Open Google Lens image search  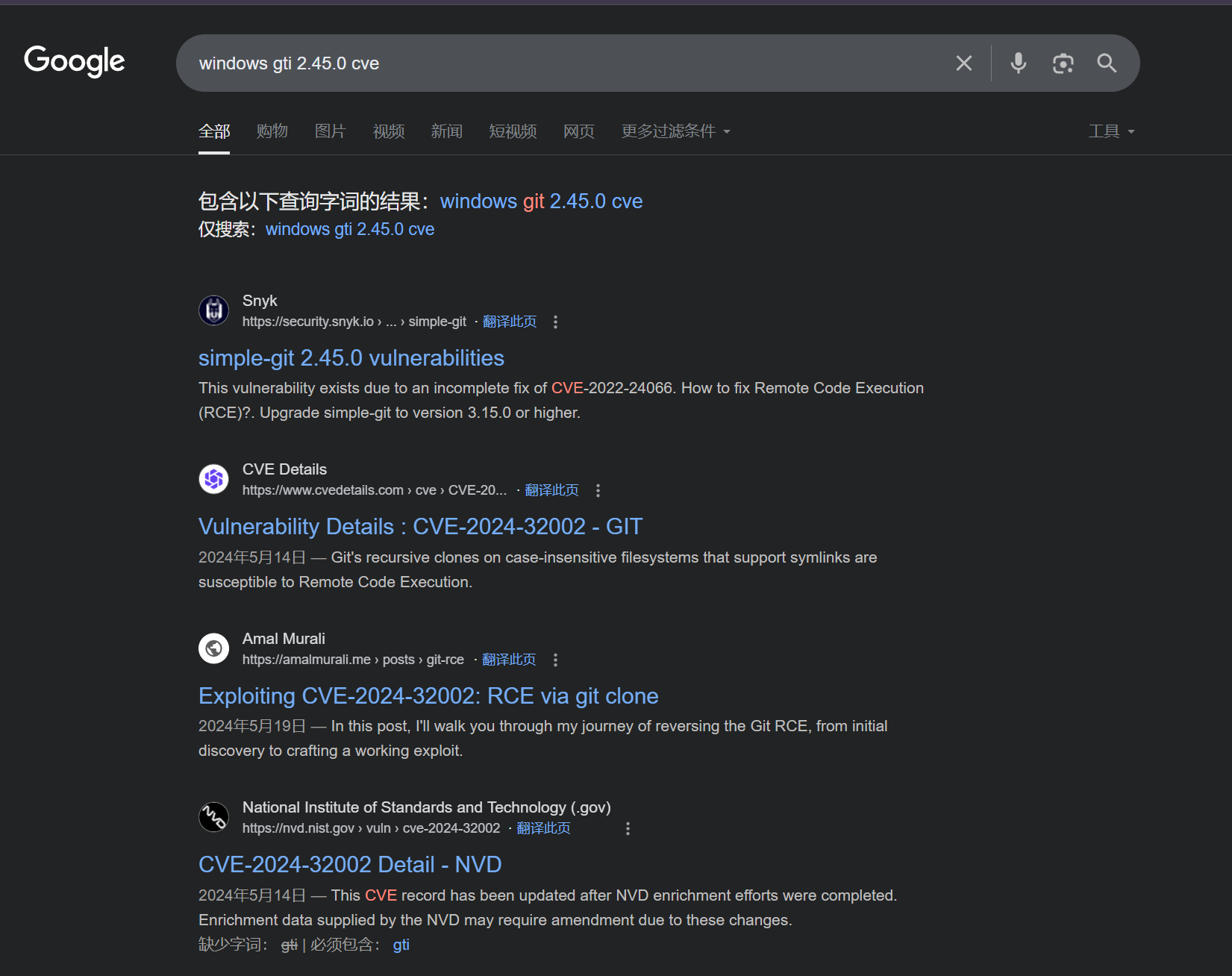coord(1063,63)
